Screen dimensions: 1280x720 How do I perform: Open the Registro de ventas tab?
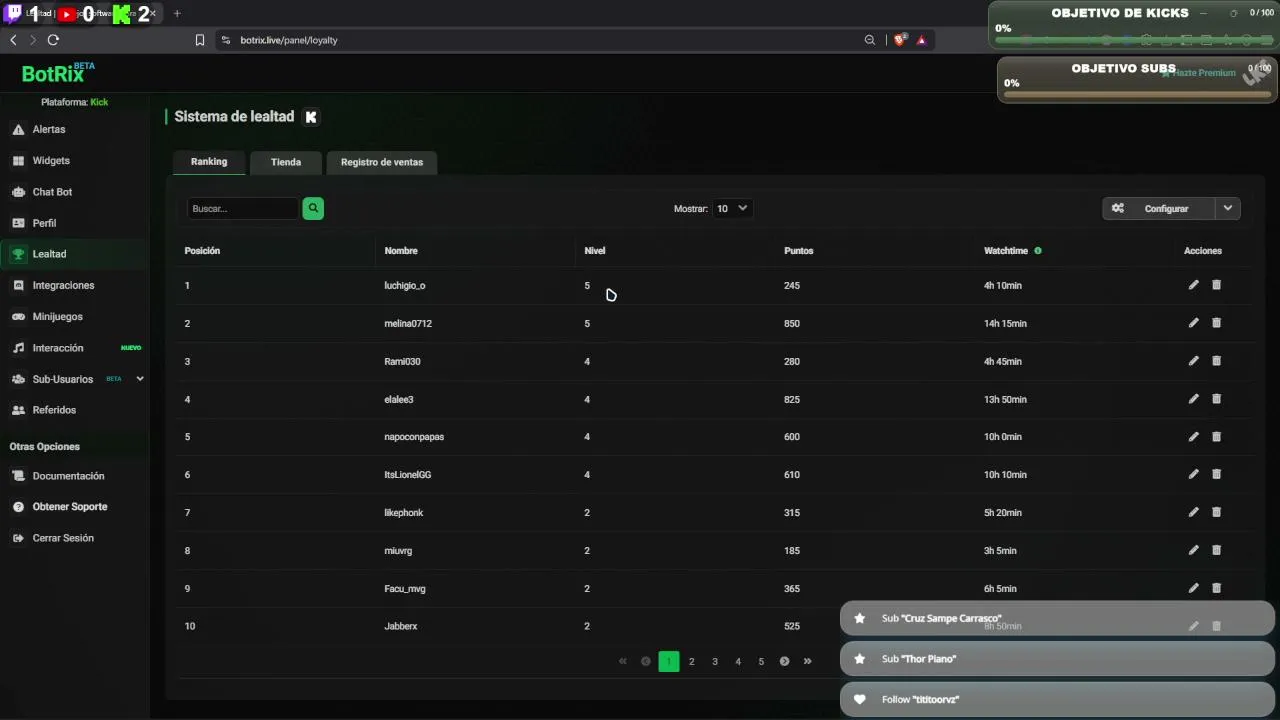[382, 162]
